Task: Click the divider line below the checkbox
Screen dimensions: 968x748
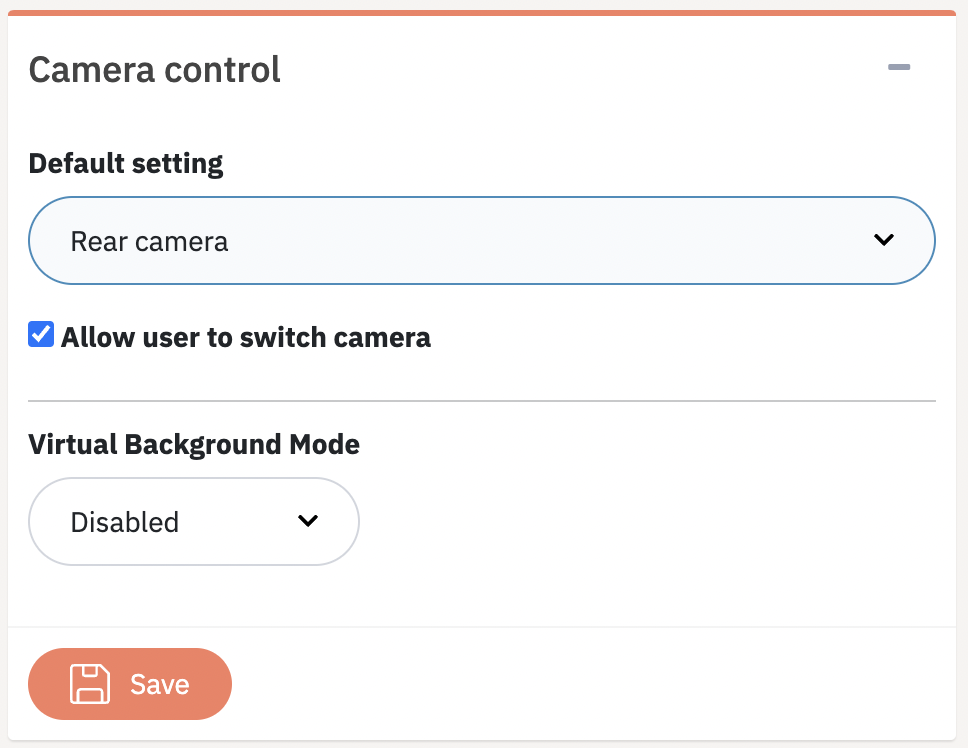Action: (482, 401)
